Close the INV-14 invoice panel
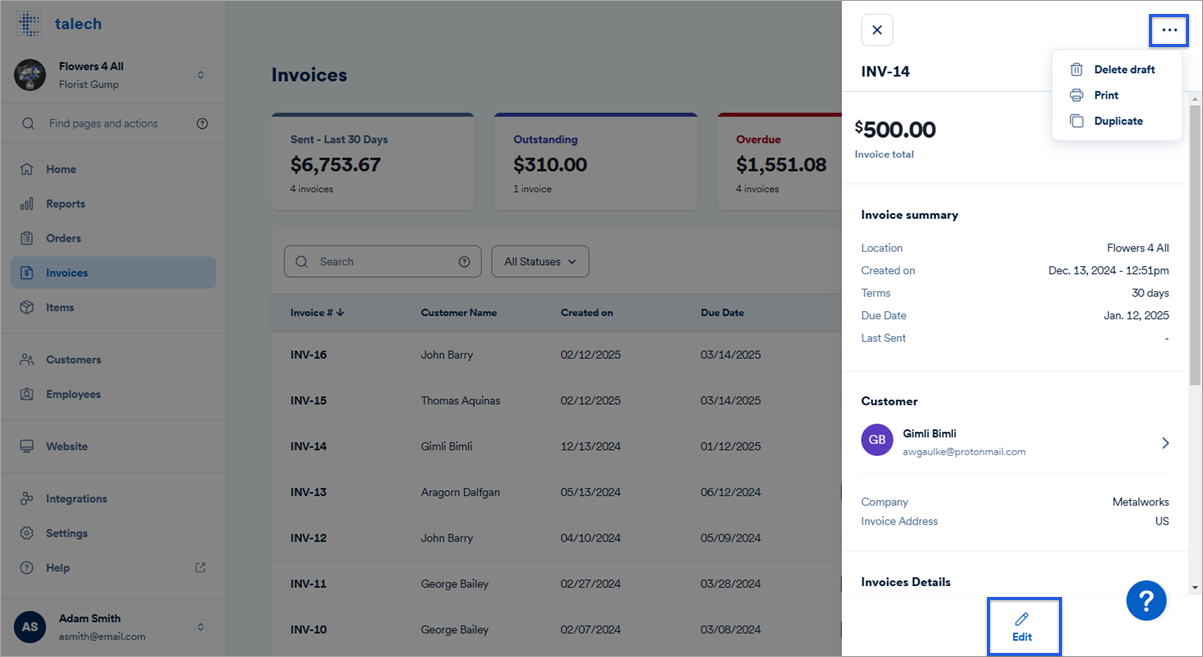This screenshot has height=657, width=1203. (x=877, y=30)
